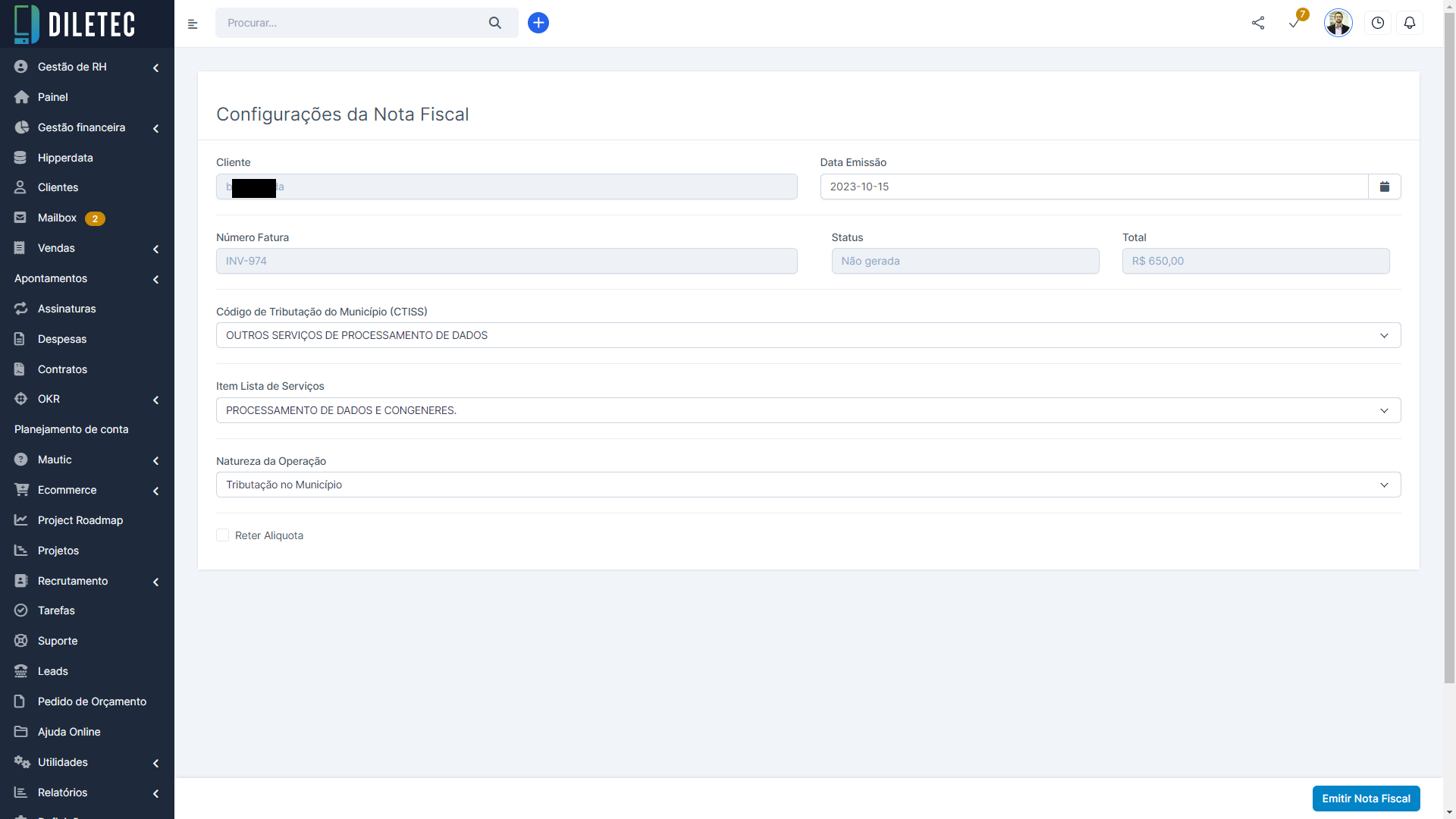Click the blue plus quick-add icon
Screen dimensions: 1456x819
click(538, 23)
